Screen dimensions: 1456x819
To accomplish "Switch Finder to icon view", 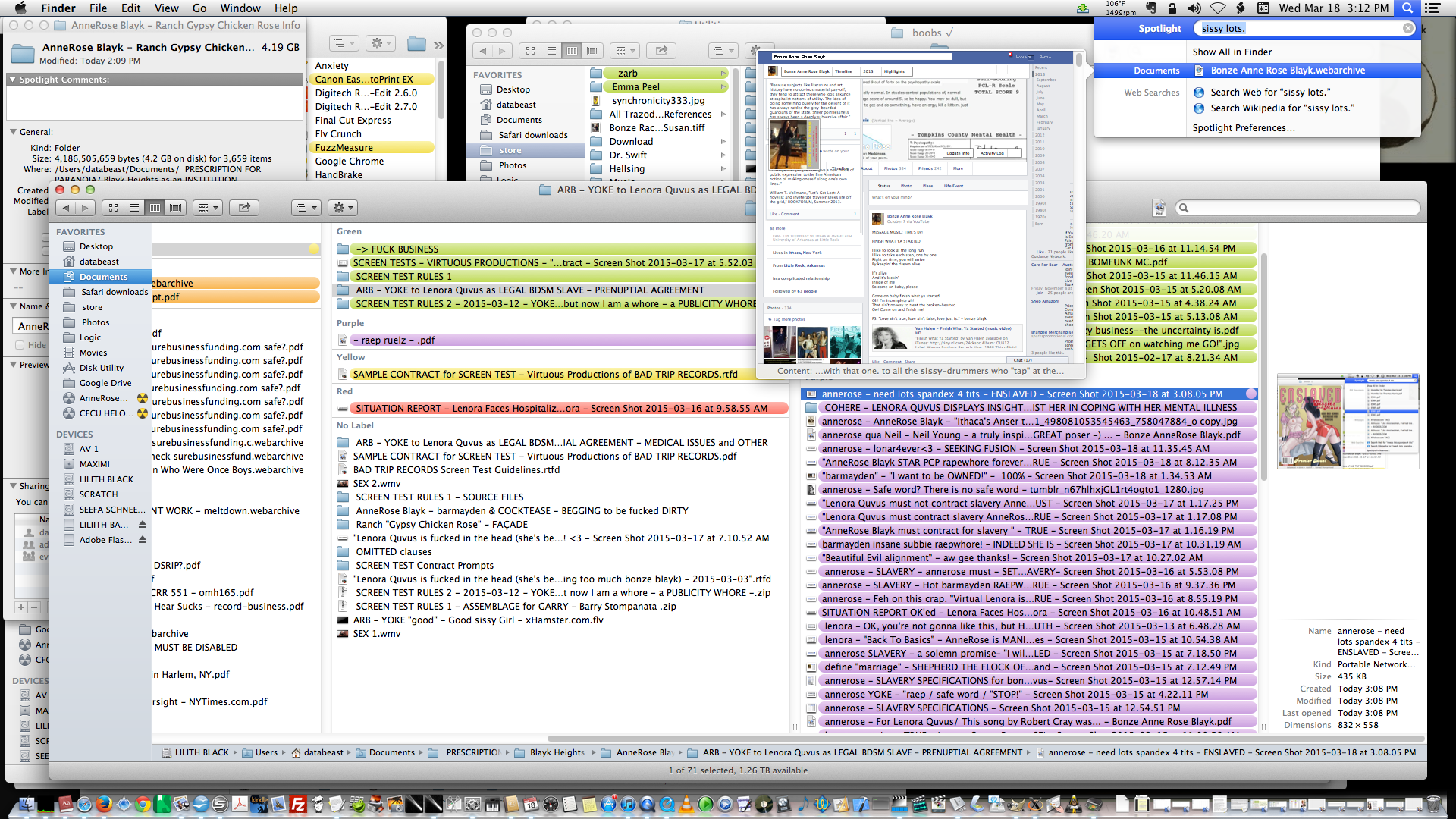I will (x=113, y=207).
